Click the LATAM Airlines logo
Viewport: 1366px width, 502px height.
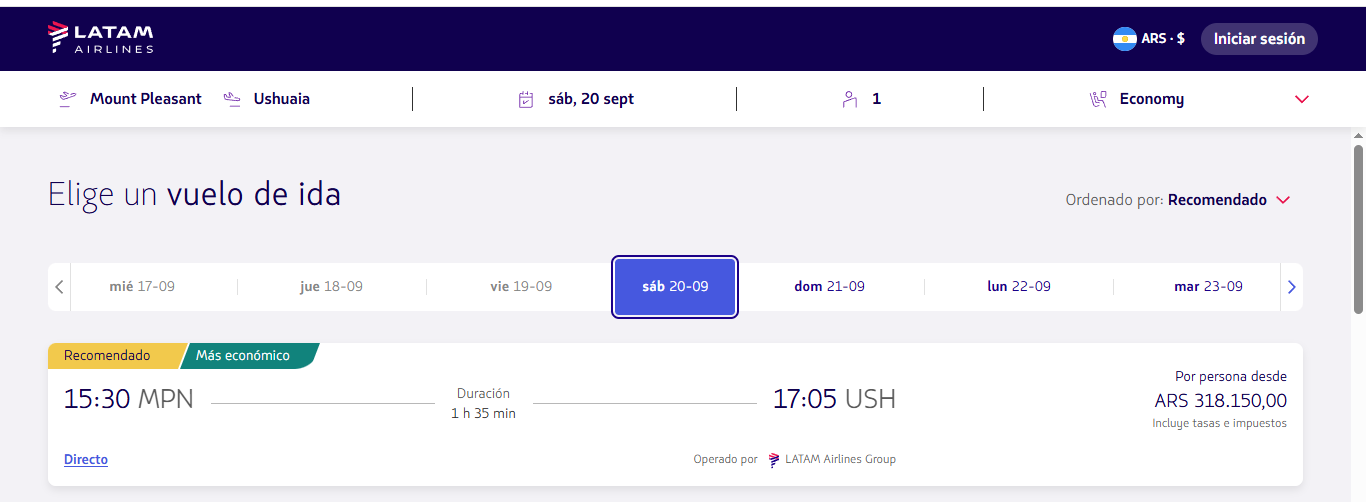click(100, 38)
